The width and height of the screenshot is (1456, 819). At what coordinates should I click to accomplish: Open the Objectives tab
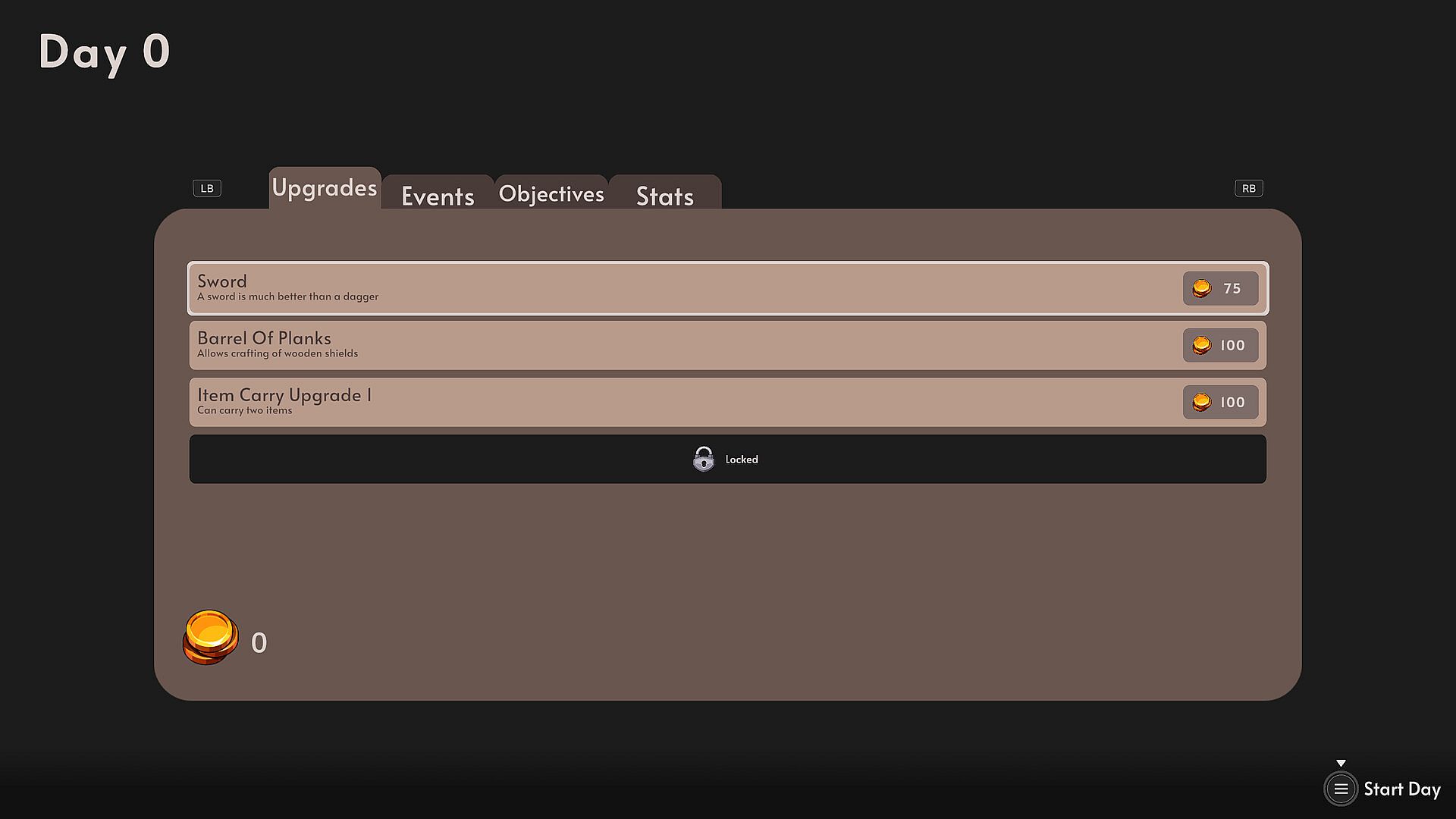tap(551, 194)
